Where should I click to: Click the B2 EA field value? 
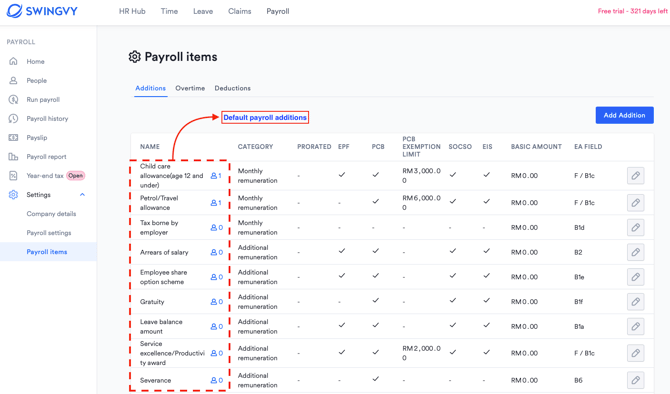tap(578, 252)
